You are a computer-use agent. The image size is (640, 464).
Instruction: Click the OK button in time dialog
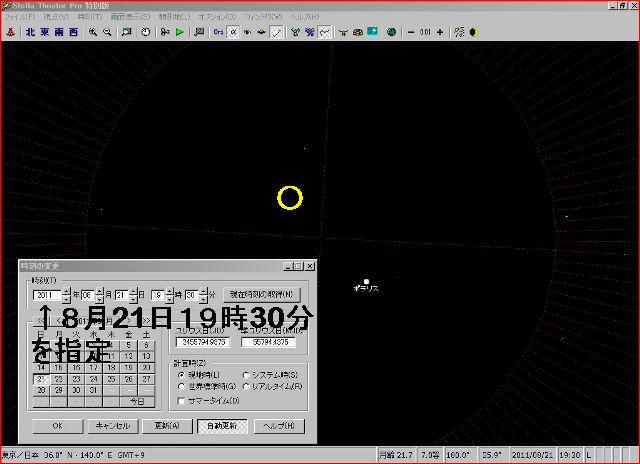57,425
